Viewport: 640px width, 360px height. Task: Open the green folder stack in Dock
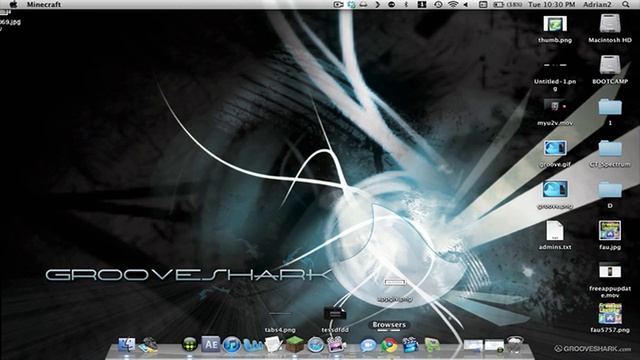coord(432,345)
